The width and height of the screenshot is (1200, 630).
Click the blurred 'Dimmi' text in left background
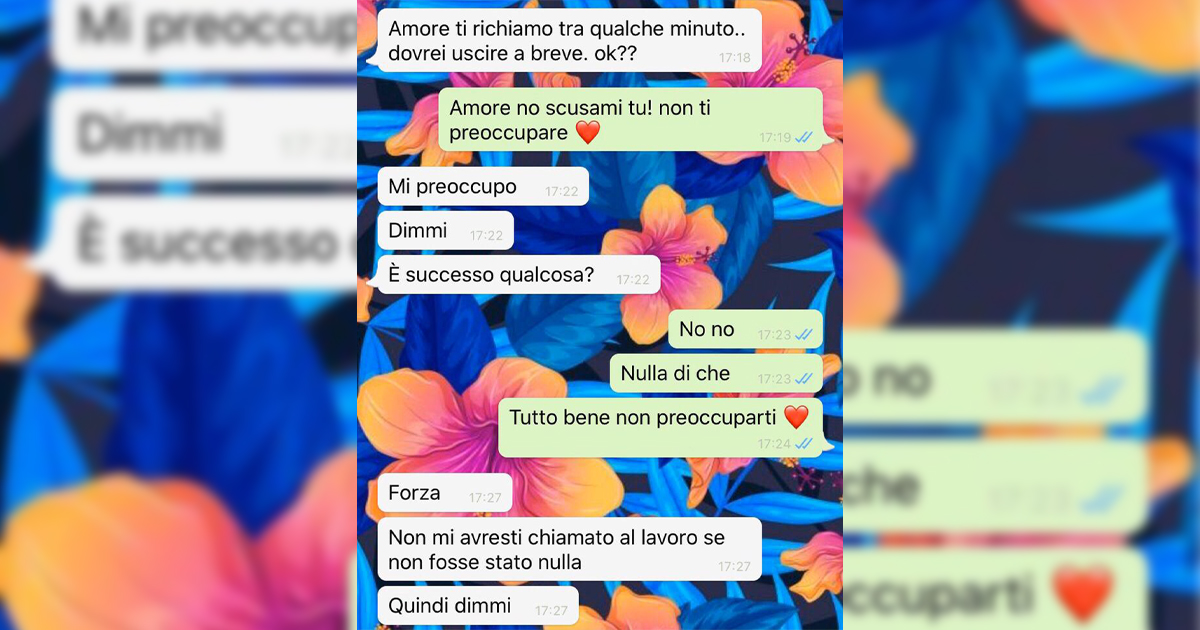[x=150, y=135]
